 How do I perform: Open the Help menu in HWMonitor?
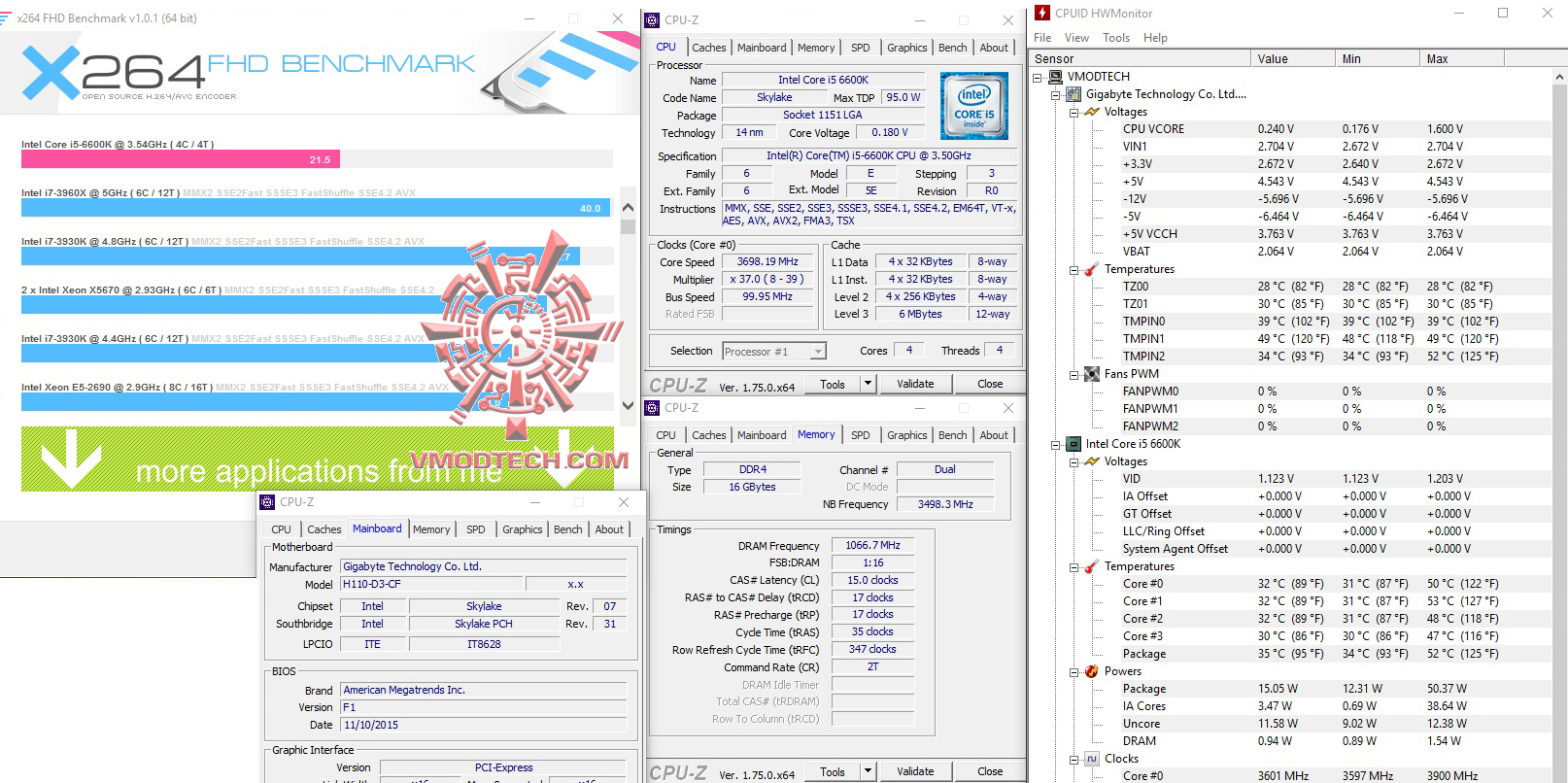[x=1155, y=38]
